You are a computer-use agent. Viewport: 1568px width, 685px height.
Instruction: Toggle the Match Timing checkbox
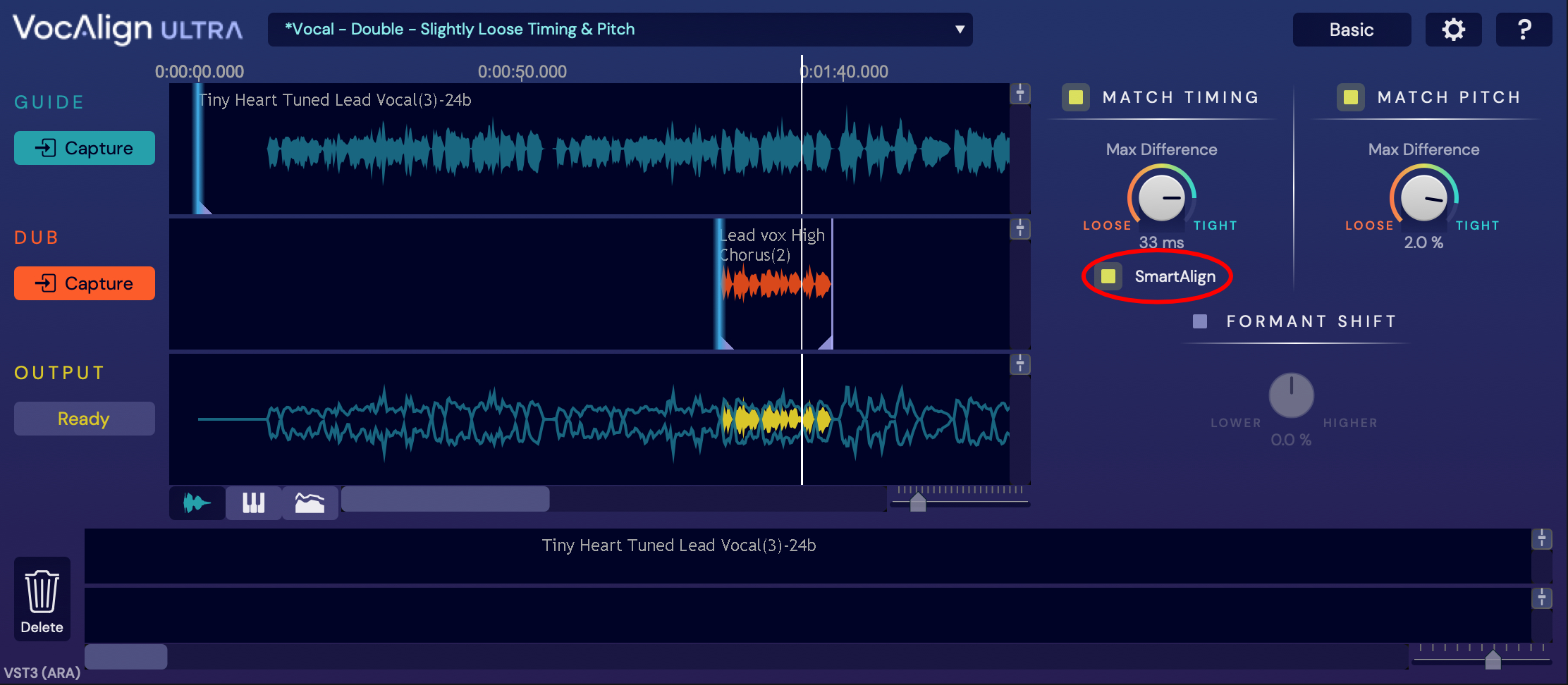click(1076, 97)
